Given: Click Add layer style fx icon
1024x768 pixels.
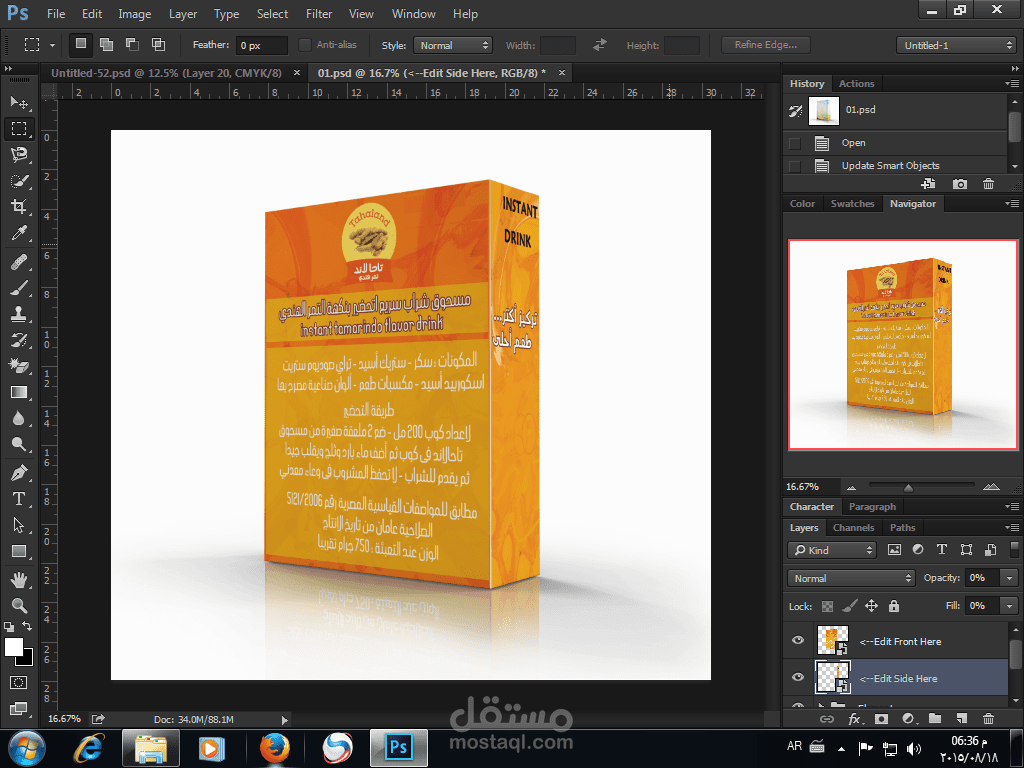Looking at the screenshot, I should tap(854, 719).
